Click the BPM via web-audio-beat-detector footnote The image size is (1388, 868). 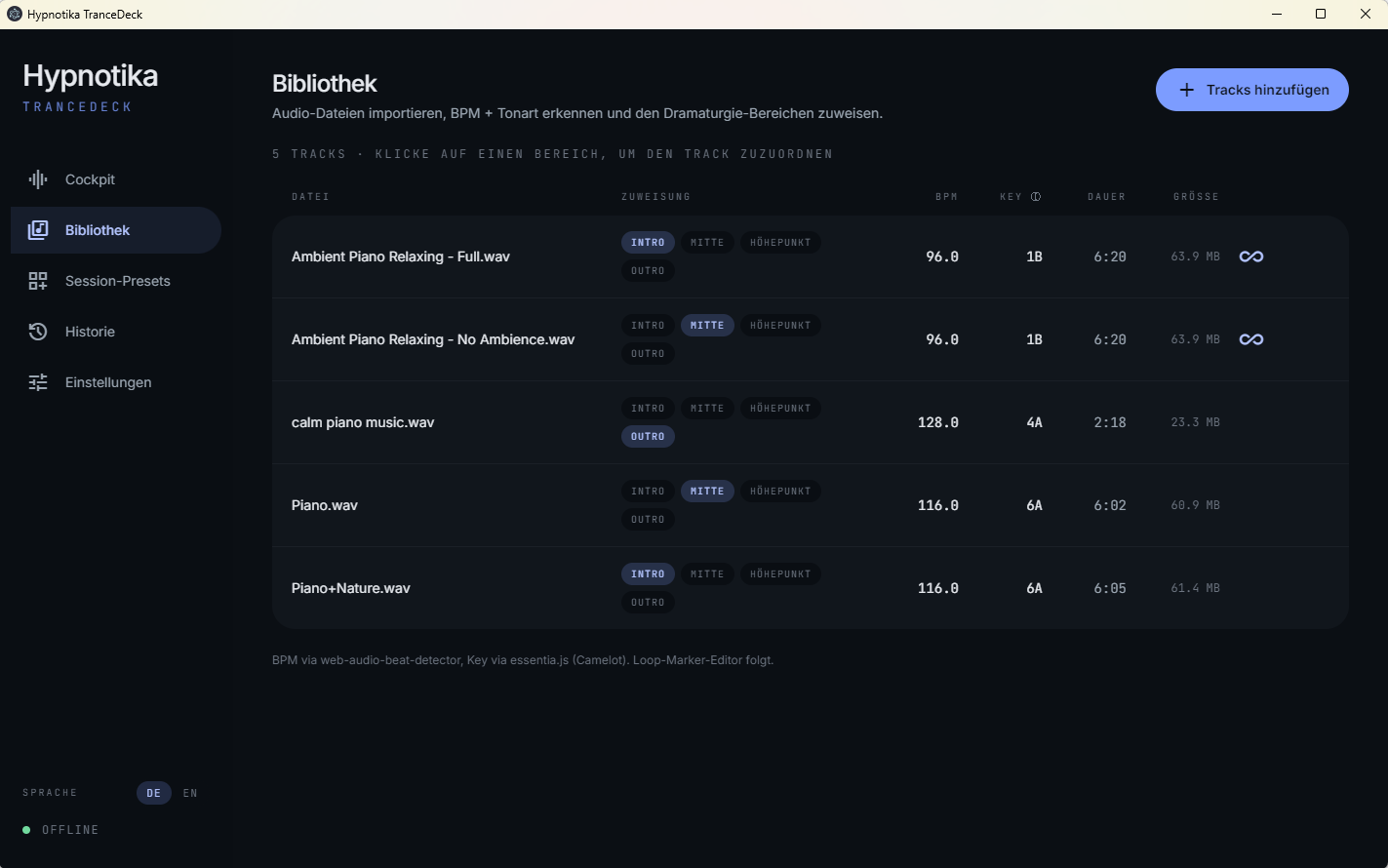click(523, 660)
